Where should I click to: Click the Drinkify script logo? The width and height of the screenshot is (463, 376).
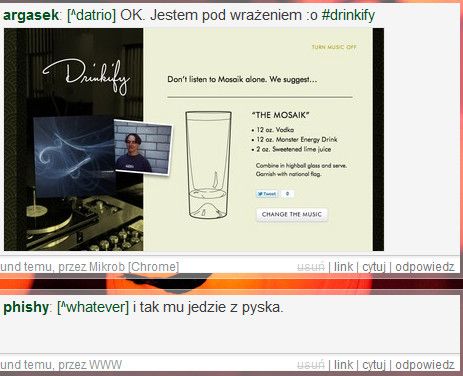[x=86, y=77]
